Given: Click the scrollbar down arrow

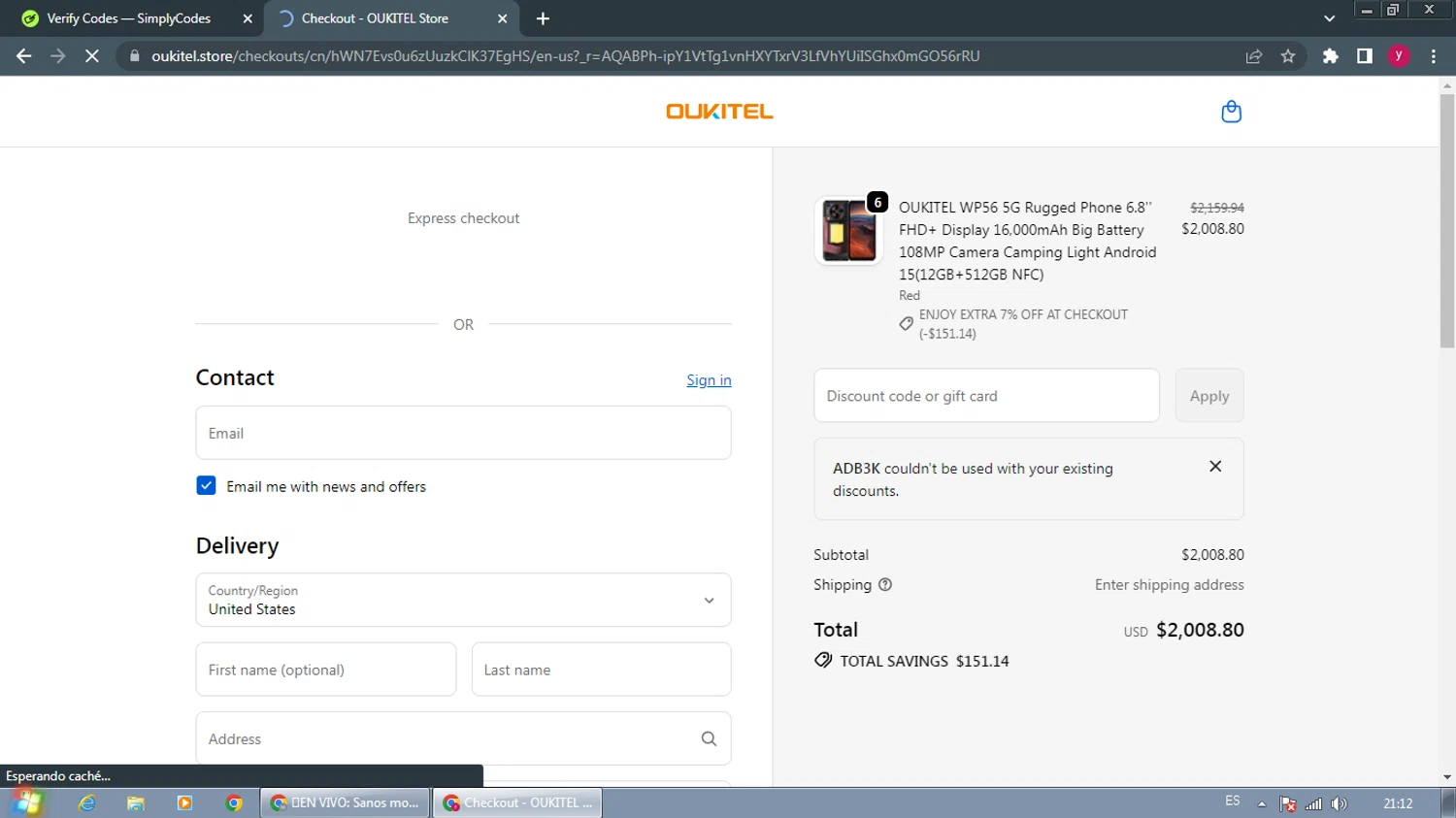Looking at the screenshot, I should point(1447,777).
